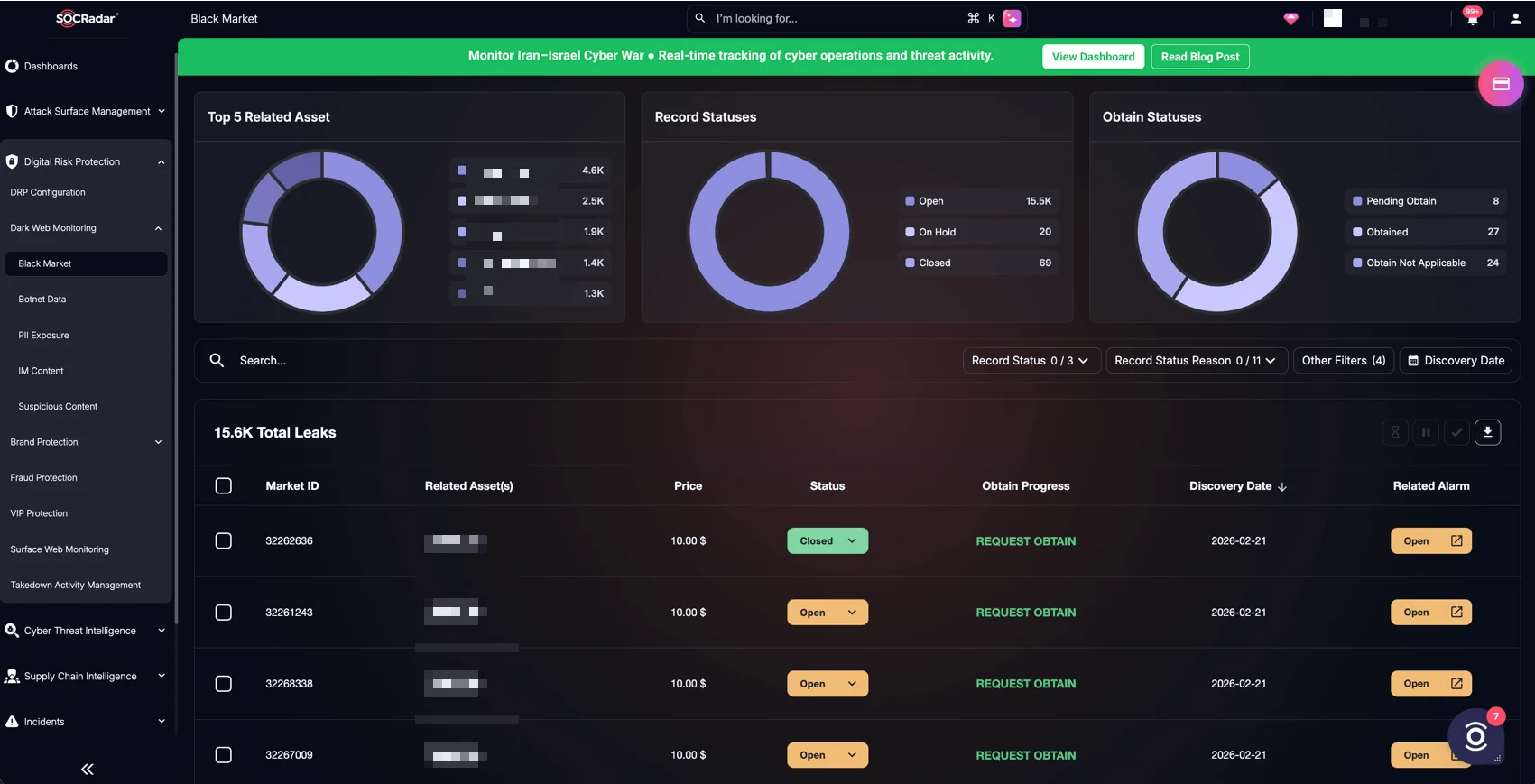Sort by Discovery Date arrow icon
The width and height of the screenshot is (1535, 784).
pyautogui.click(x=1282, y=486)
